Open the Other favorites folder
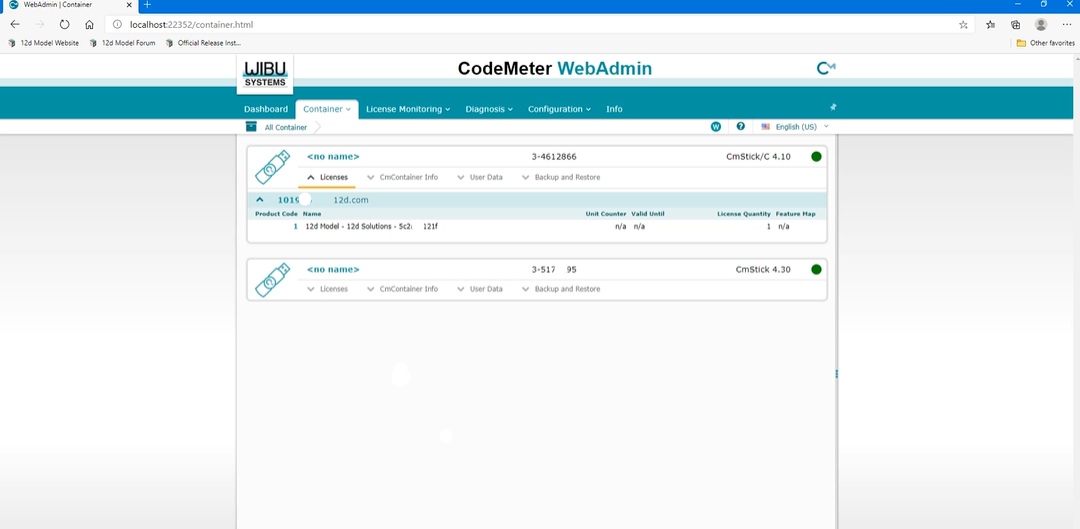The width and height of the screenshot is (1080, 529). coord(1046,43)
